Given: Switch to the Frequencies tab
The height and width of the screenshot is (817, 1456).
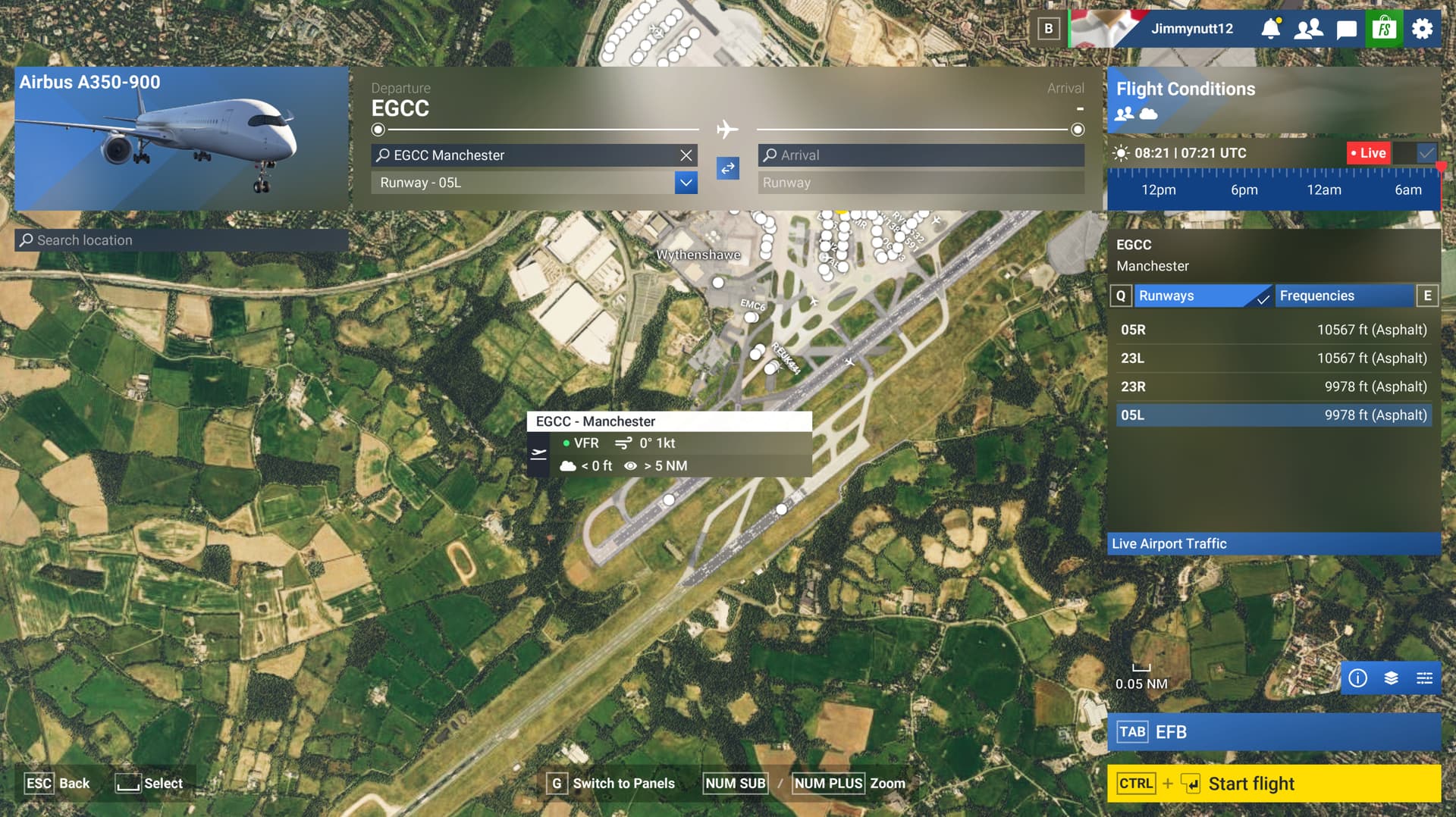Looking at the screenshot, I should click(x=1345, y=296).
